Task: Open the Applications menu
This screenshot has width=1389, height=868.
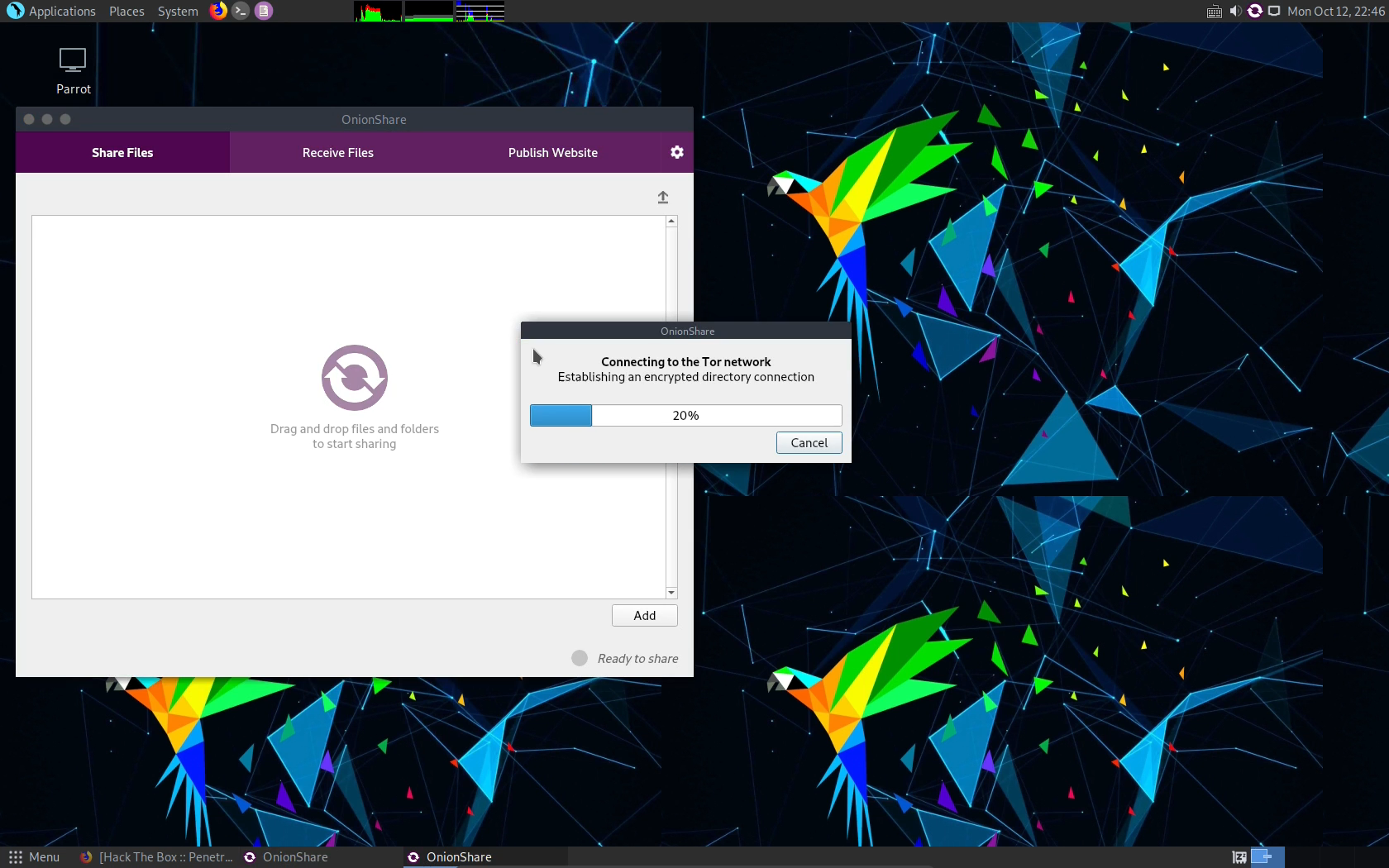Action: click(62, 12)
